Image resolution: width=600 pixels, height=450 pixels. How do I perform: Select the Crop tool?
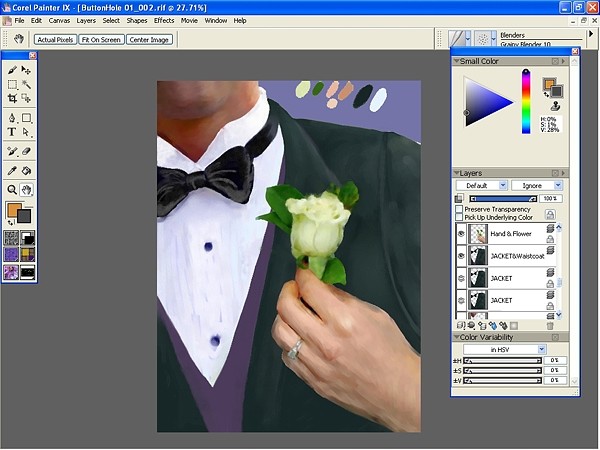(x=12, y=99)
